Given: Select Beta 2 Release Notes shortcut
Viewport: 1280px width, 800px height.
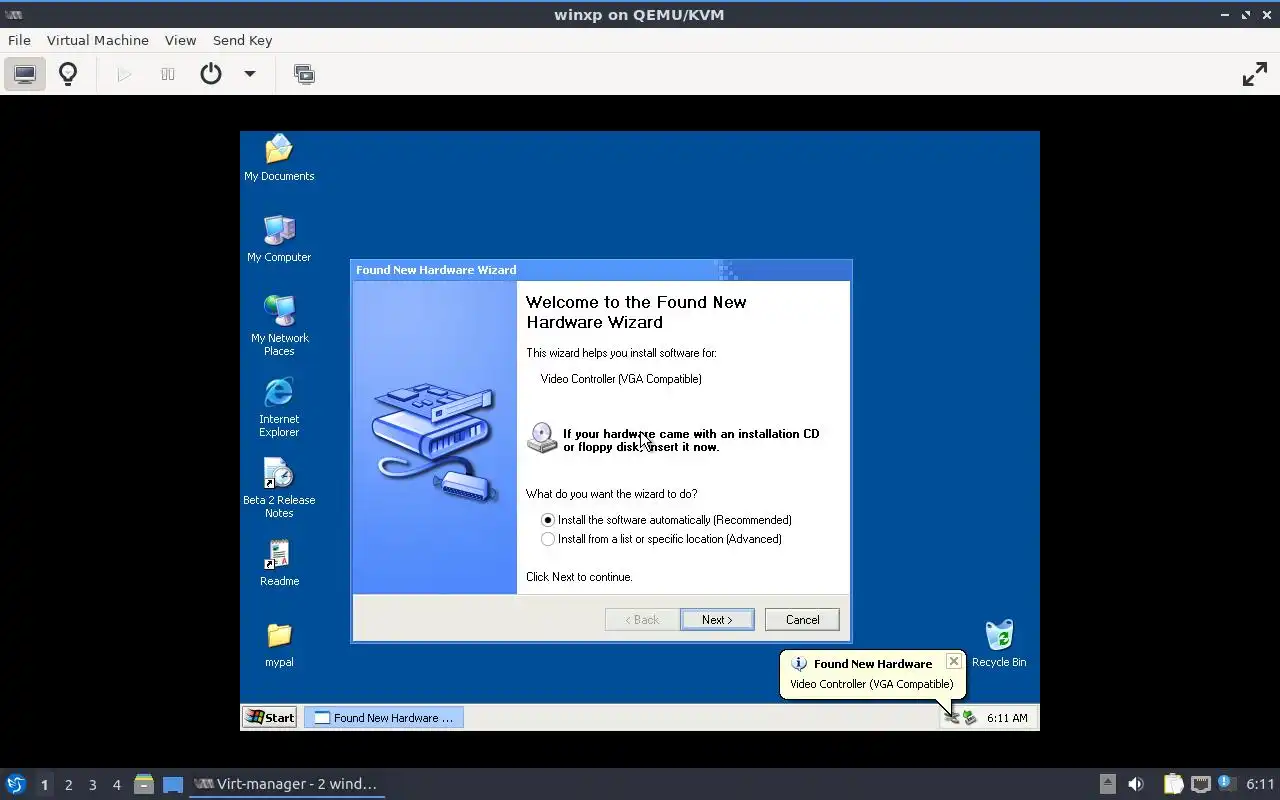Looking at the screenshot, I should coord(279,488).
